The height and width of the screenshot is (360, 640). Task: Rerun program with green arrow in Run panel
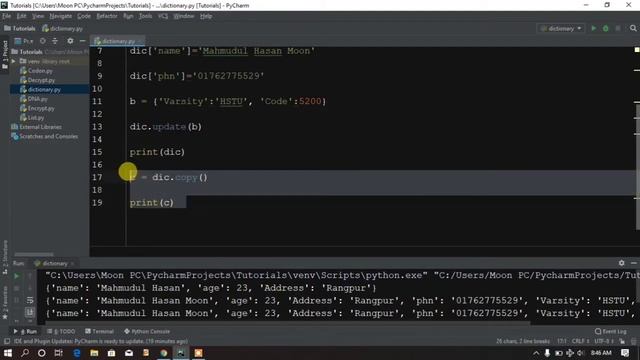coord(16,276)
